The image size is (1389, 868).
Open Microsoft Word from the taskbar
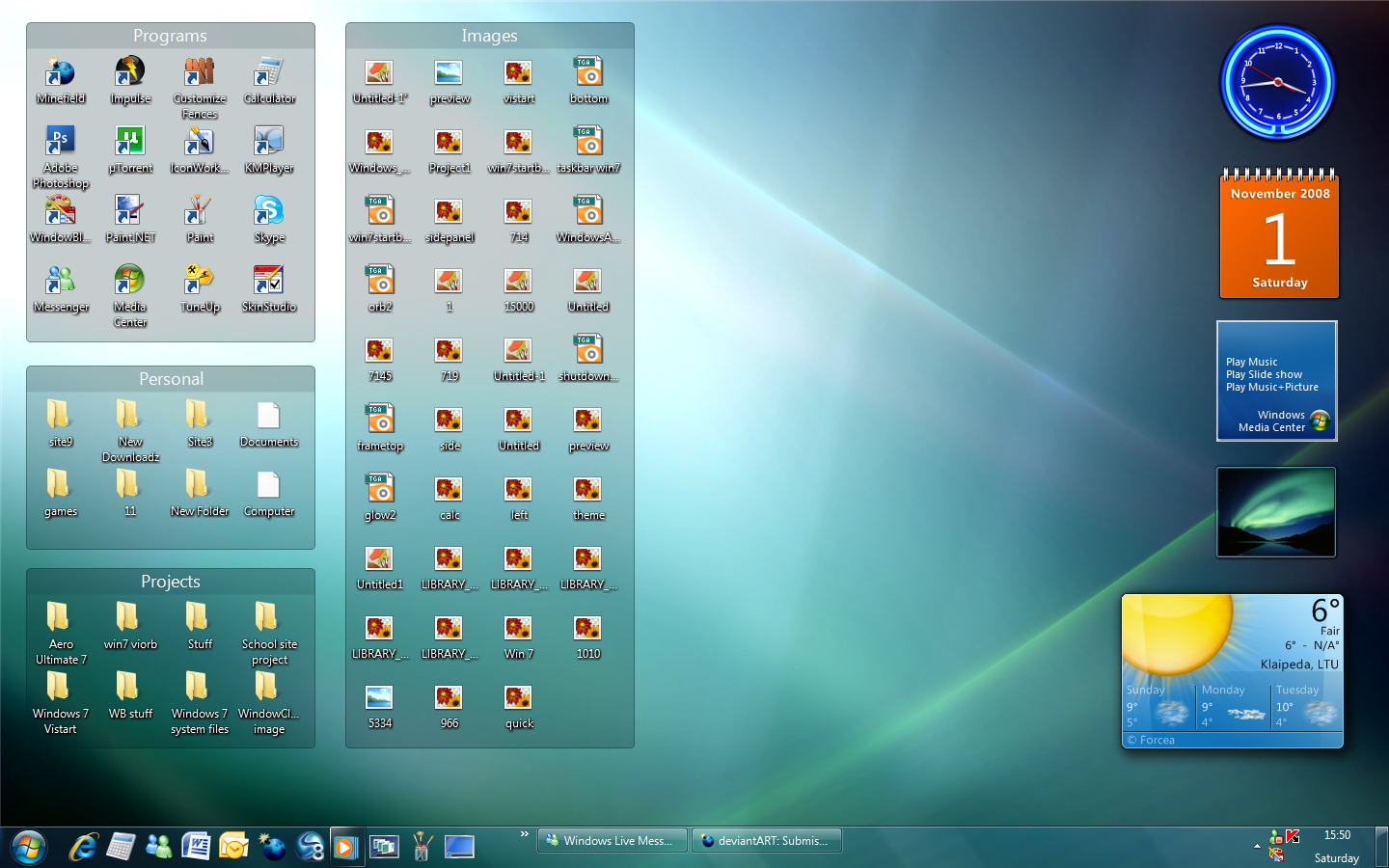point(196,847)
